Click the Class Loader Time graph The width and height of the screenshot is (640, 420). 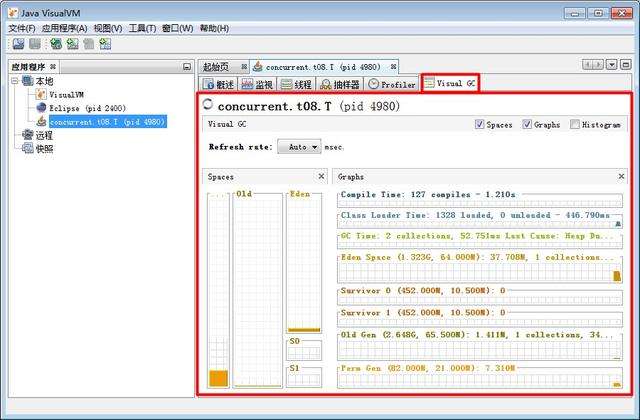(480, 220)
